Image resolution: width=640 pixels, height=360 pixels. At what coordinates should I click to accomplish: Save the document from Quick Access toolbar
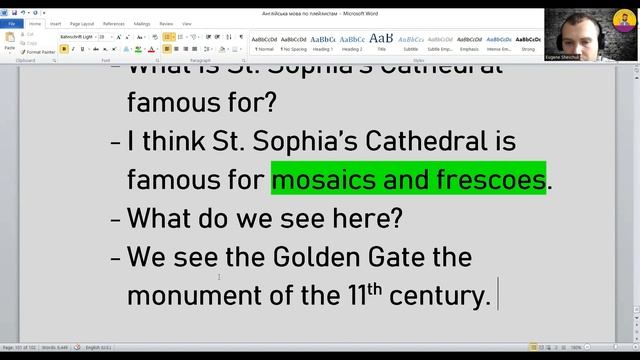point(15,13)
